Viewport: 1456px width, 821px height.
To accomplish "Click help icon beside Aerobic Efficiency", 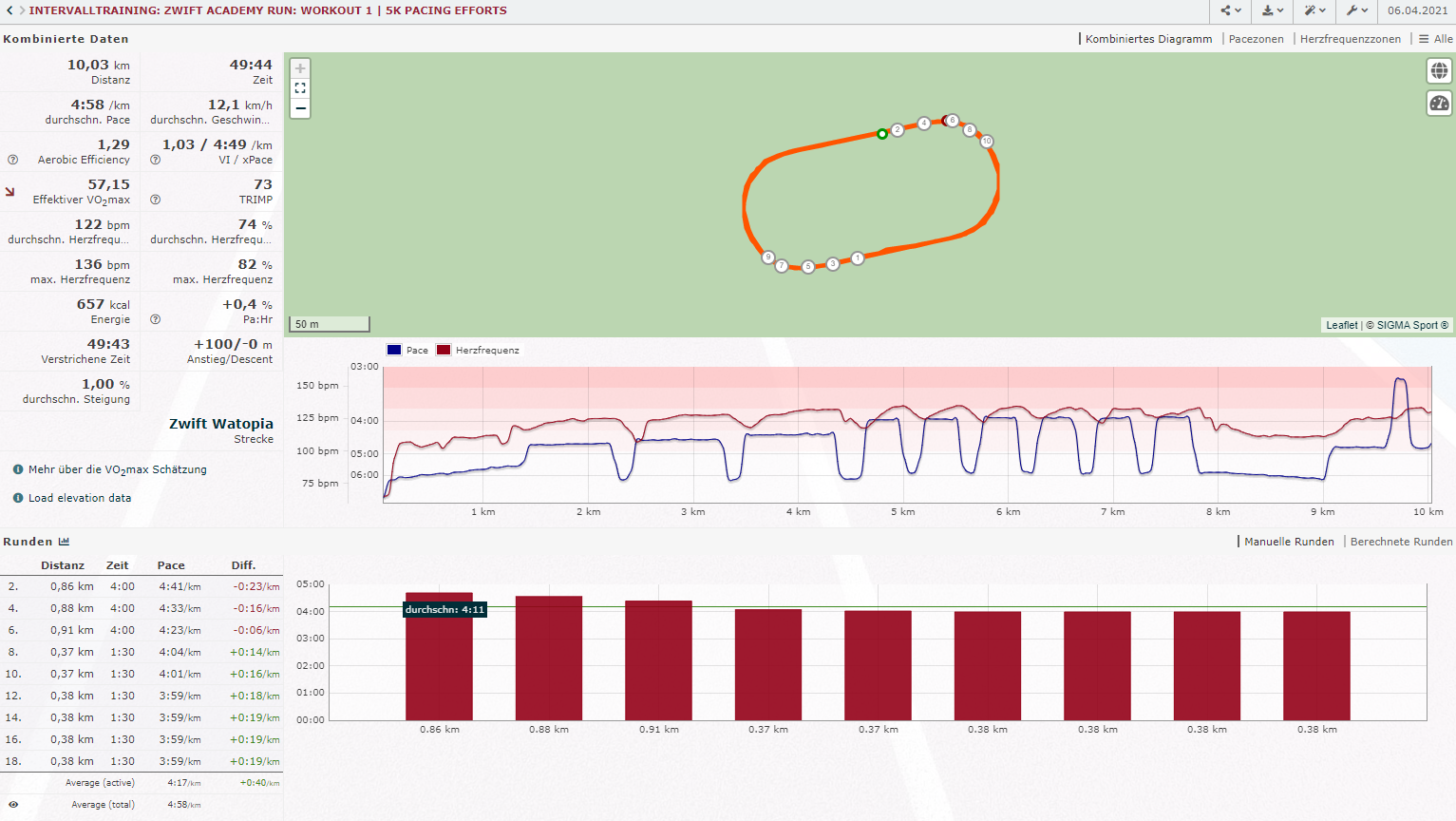I will pos(13,160).
